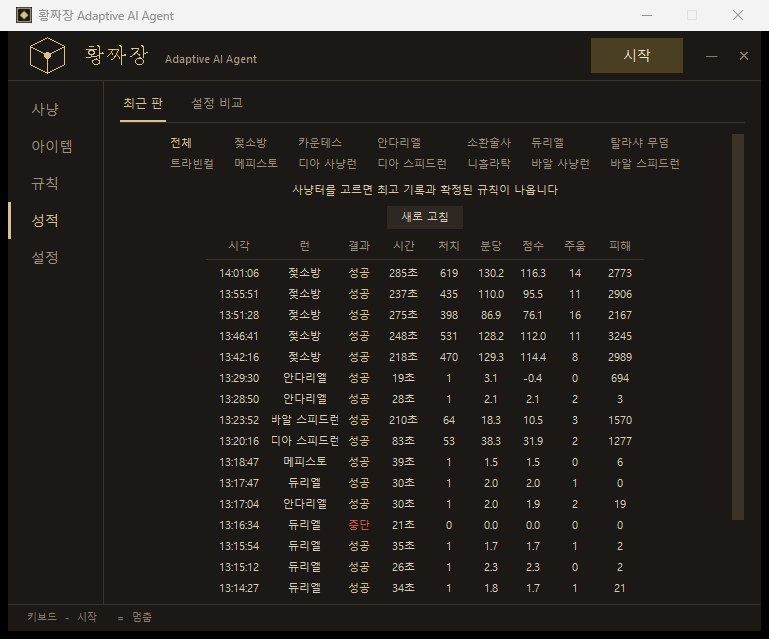Click the red 중단 result
The image size is (769, 639).
point(359,525)
